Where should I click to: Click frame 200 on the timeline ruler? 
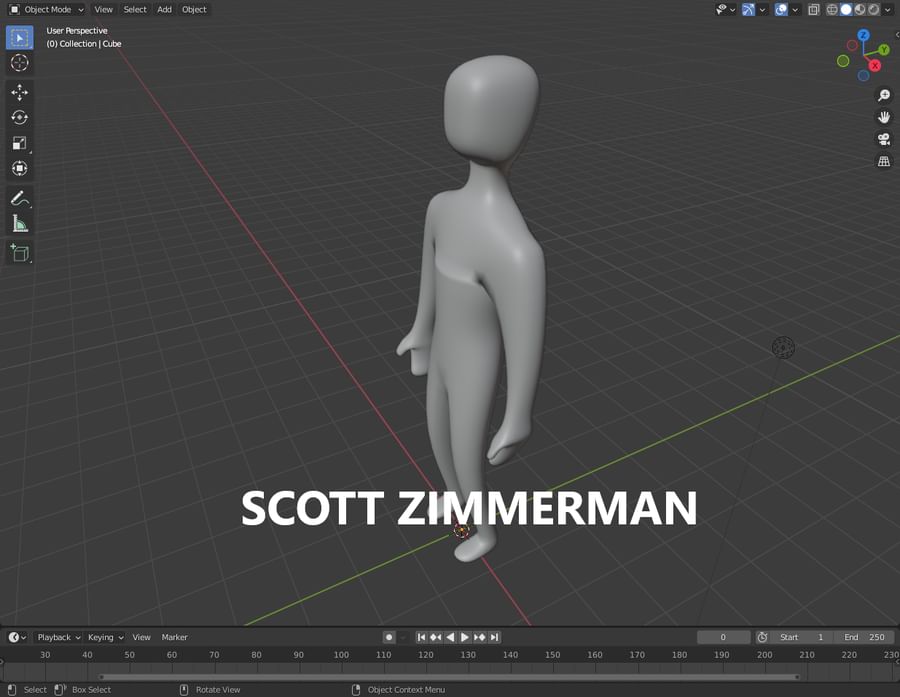tap(765, 655)
